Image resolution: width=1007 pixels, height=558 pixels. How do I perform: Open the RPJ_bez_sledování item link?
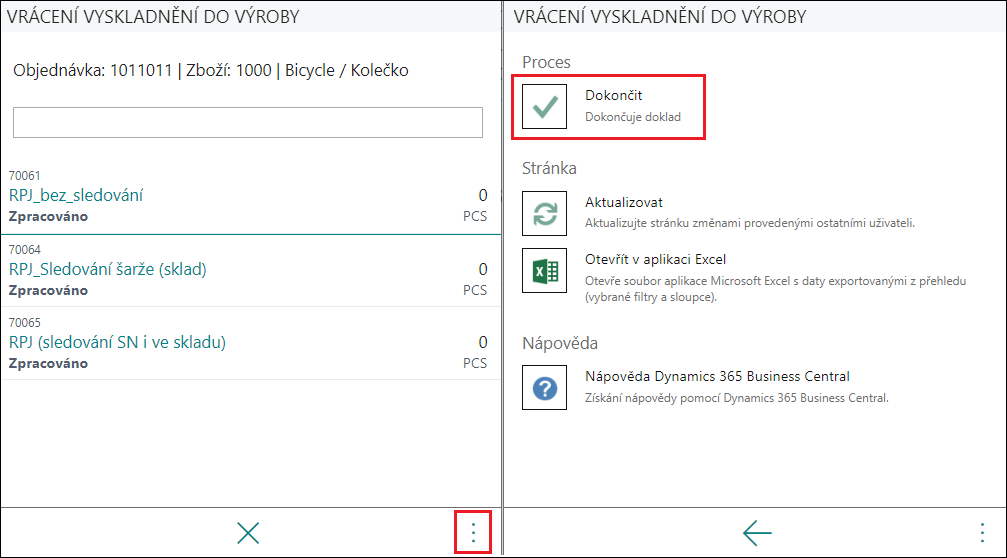coord(76,195)
